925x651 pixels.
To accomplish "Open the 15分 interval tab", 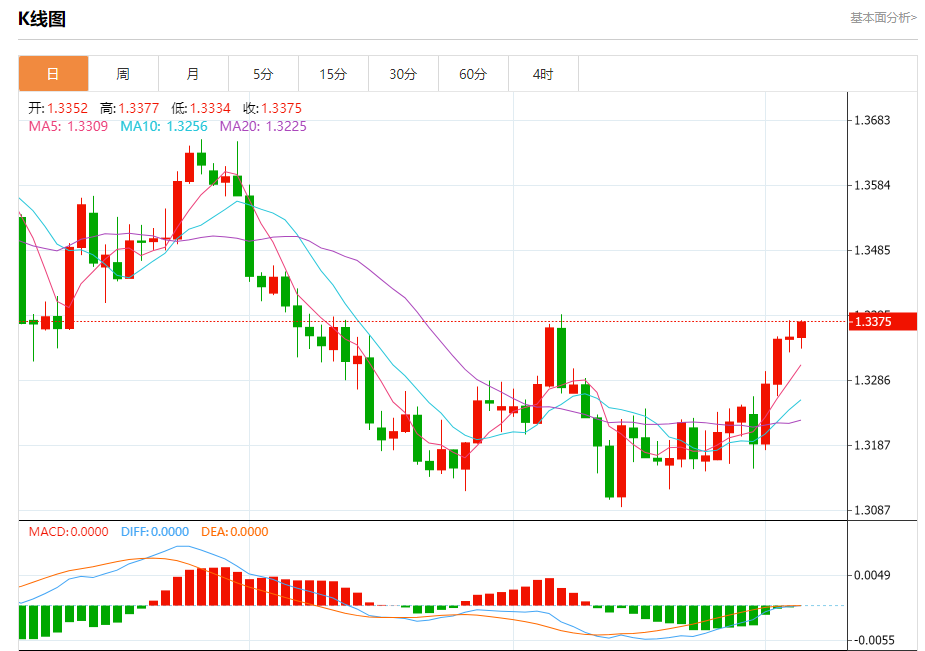I will pos(333,74).
